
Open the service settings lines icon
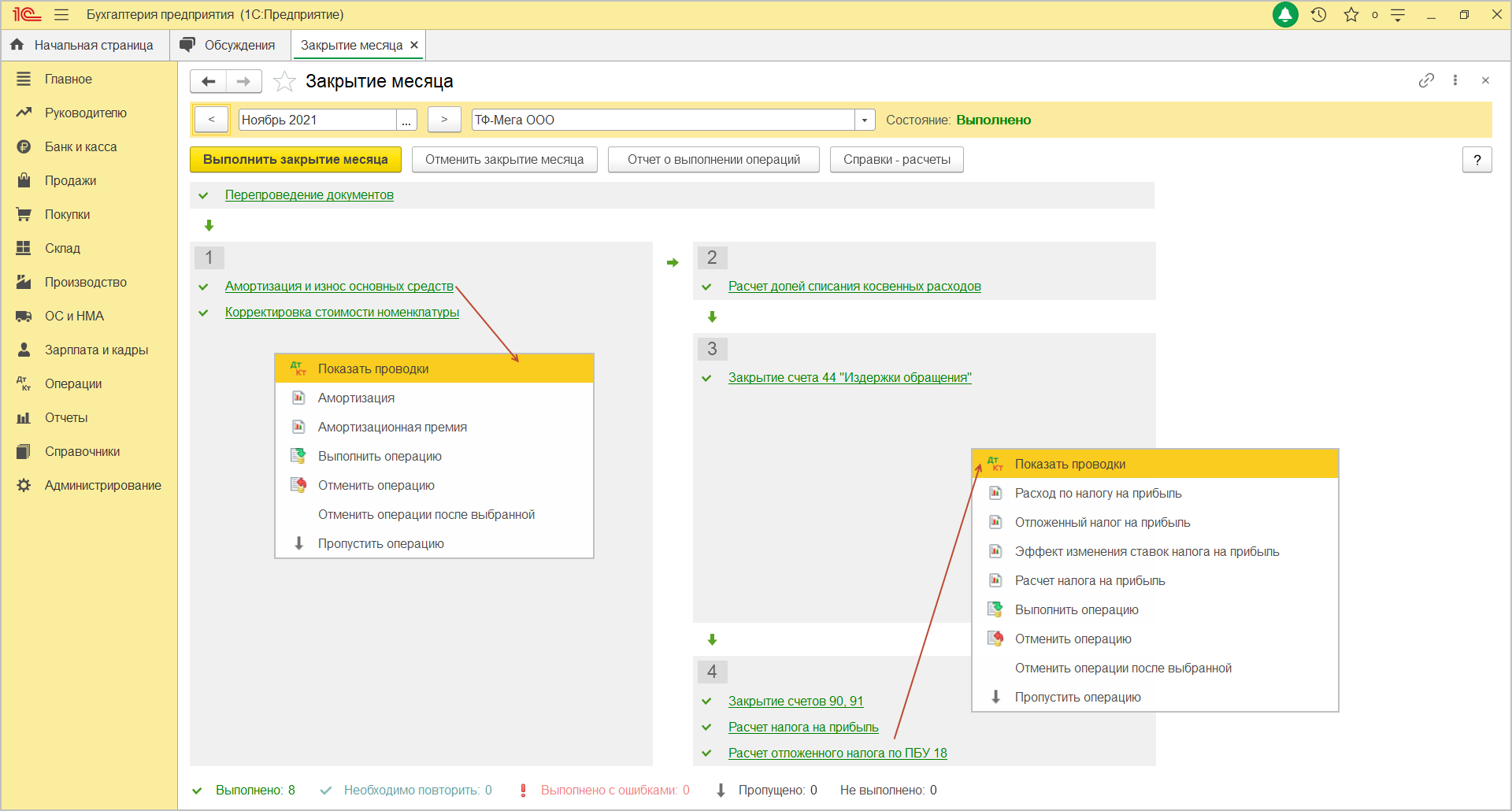click(x=1398, y=15)
